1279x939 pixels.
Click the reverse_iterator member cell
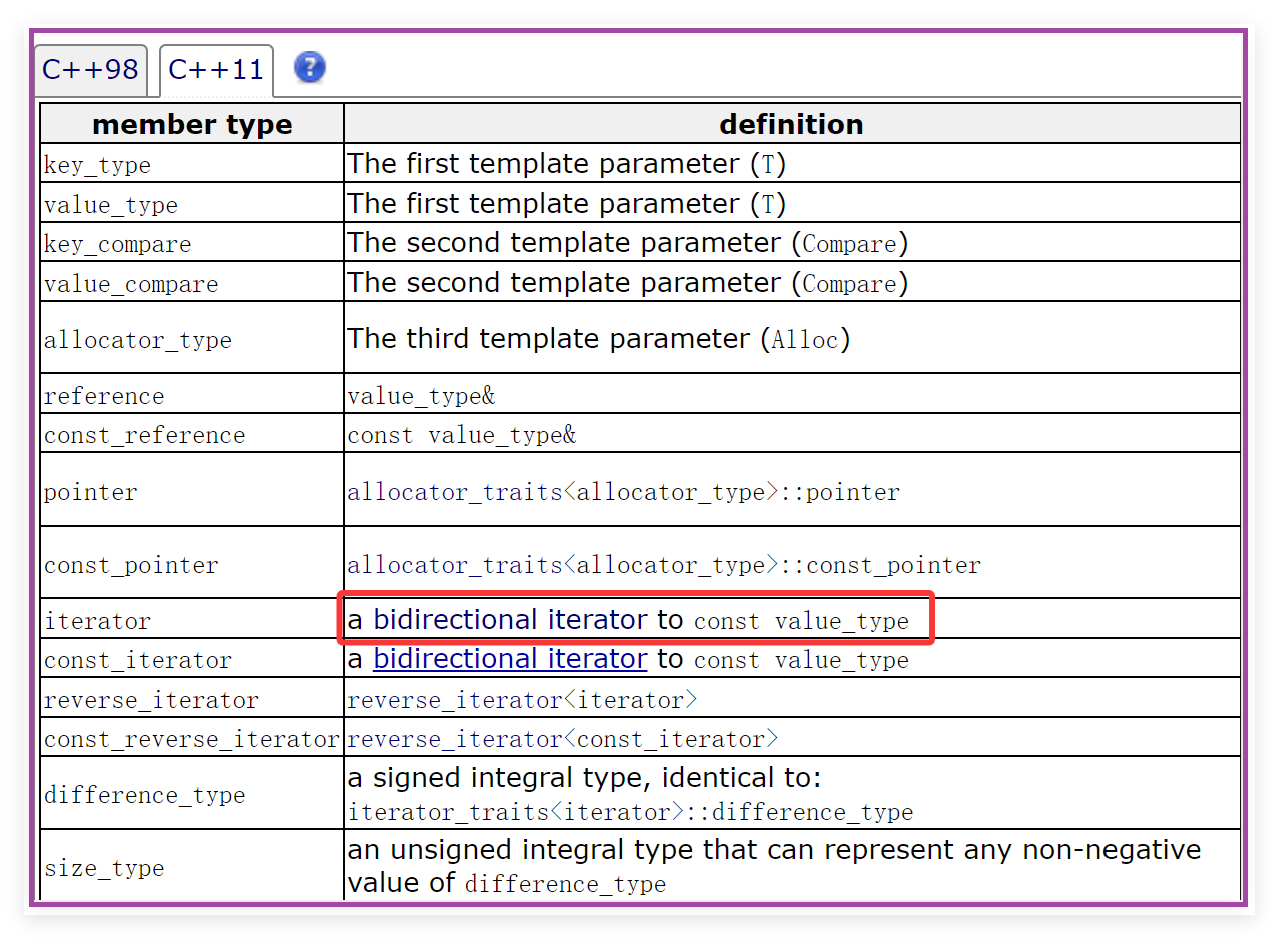tap(192, 699)
